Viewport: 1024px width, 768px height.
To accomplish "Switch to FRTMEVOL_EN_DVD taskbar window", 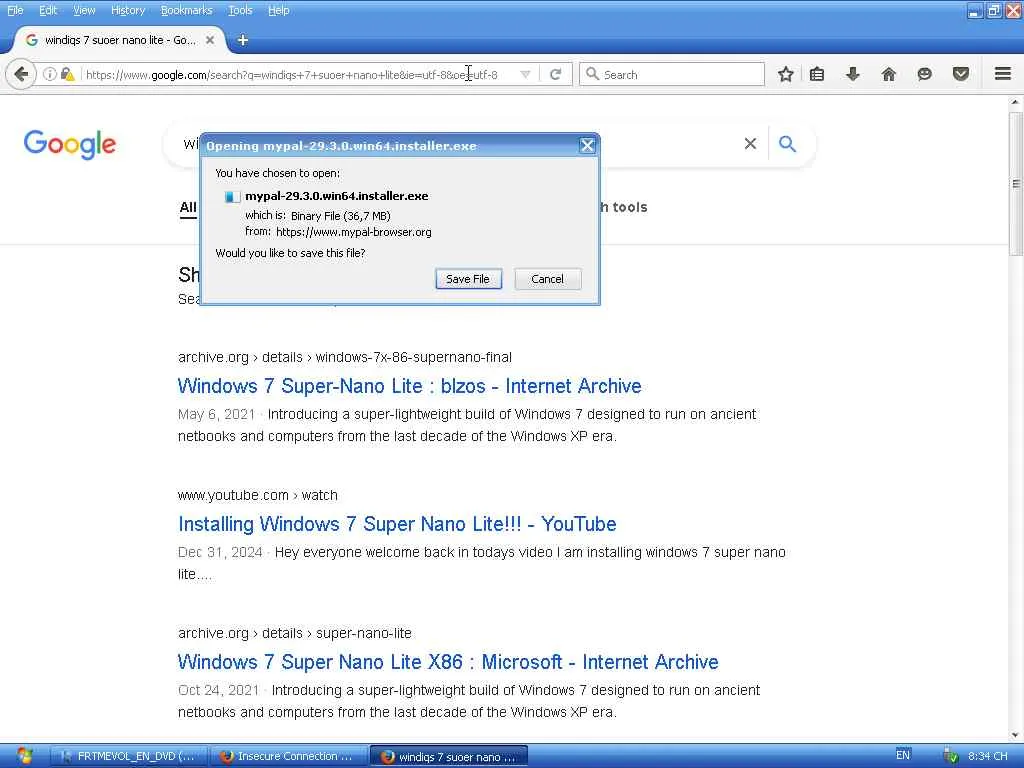I will tap(129, 756).
